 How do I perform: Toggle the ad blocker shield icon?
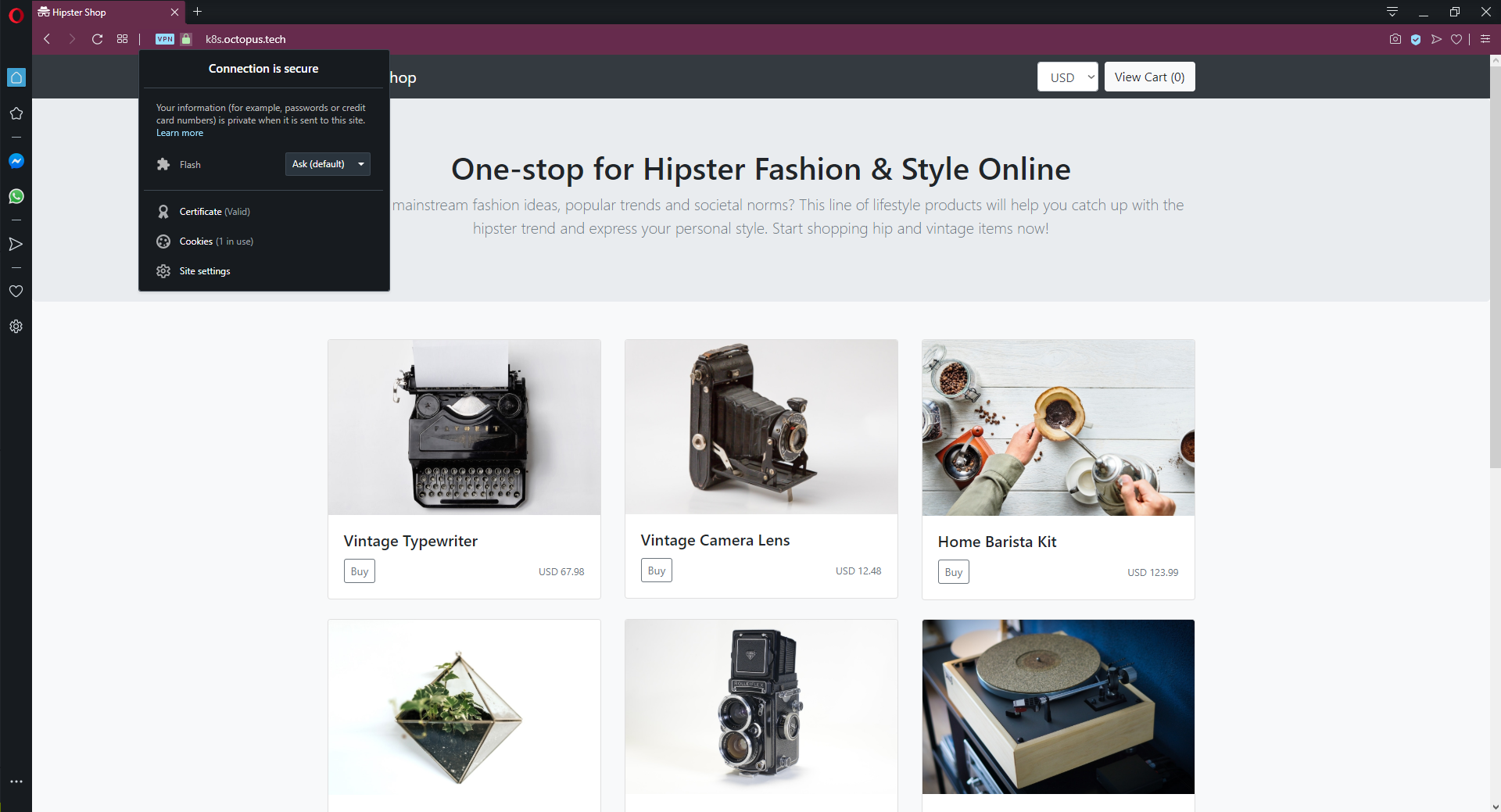point(1416,39)
